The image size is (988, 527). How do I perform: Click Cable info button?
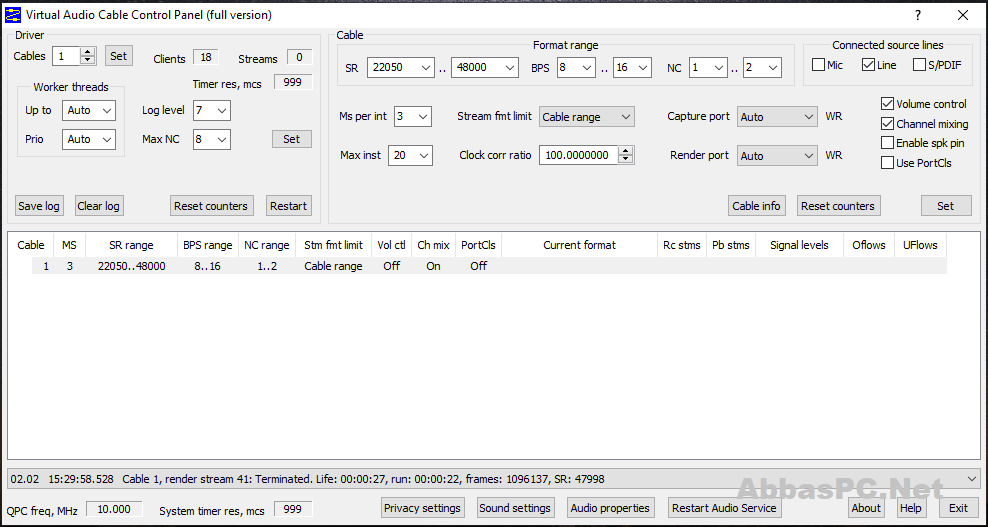[x=756, y=206]
